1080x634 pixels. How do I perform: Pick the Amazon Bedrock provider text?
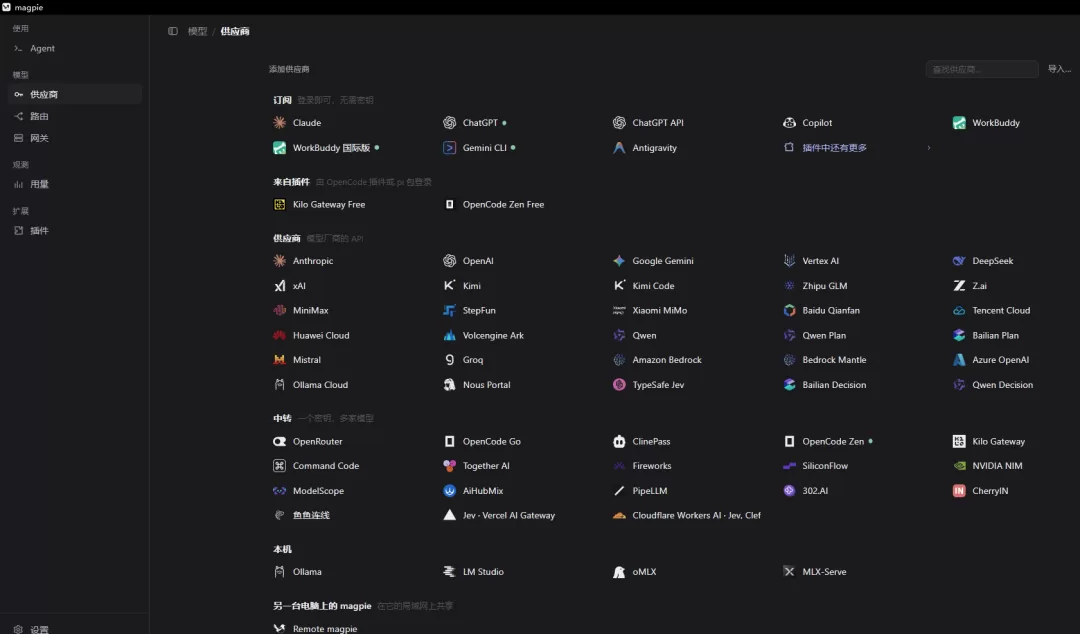(x=667, y=360)
